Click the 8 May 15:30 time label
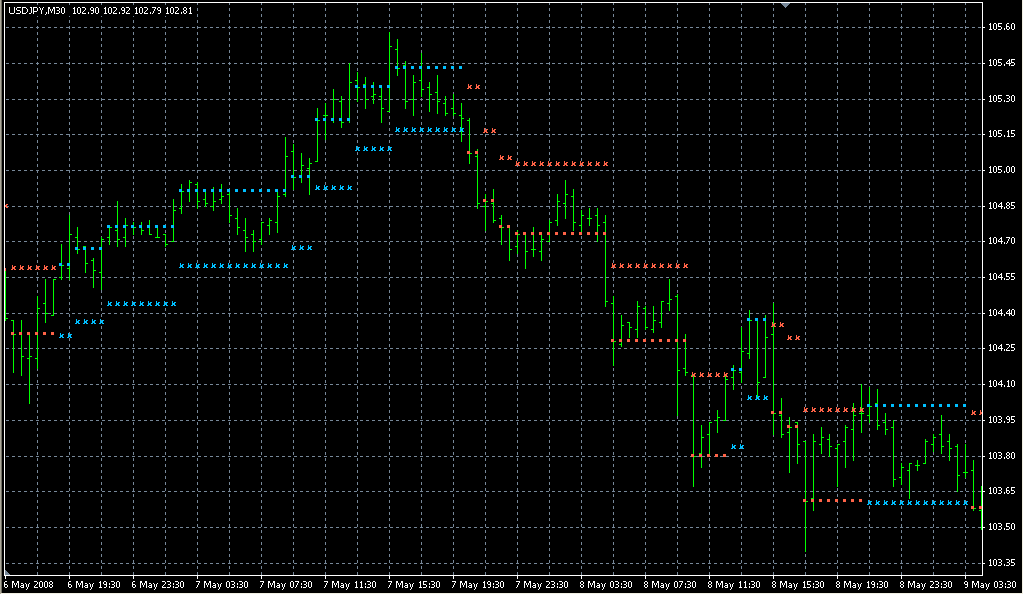This screenshot has height=594, width=1024. pyautogui.click(x=798, y=585)
